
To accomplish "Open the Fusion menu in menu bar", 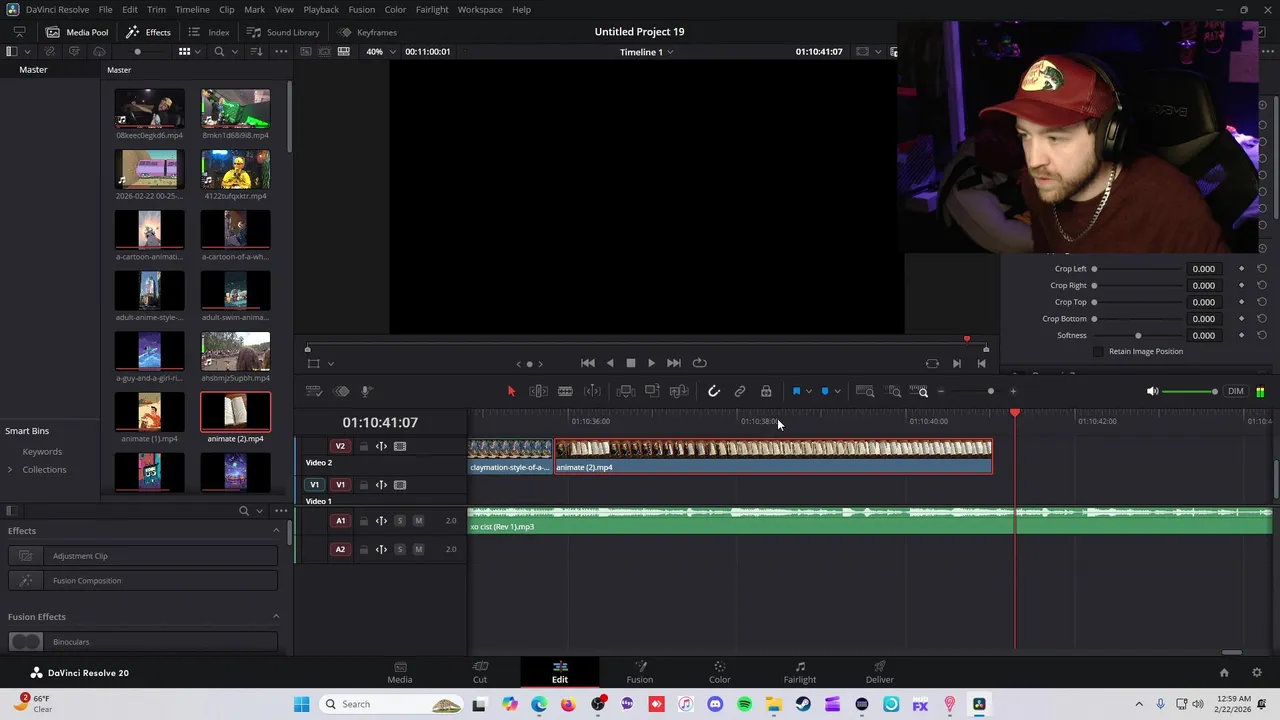I will (362, 9).
